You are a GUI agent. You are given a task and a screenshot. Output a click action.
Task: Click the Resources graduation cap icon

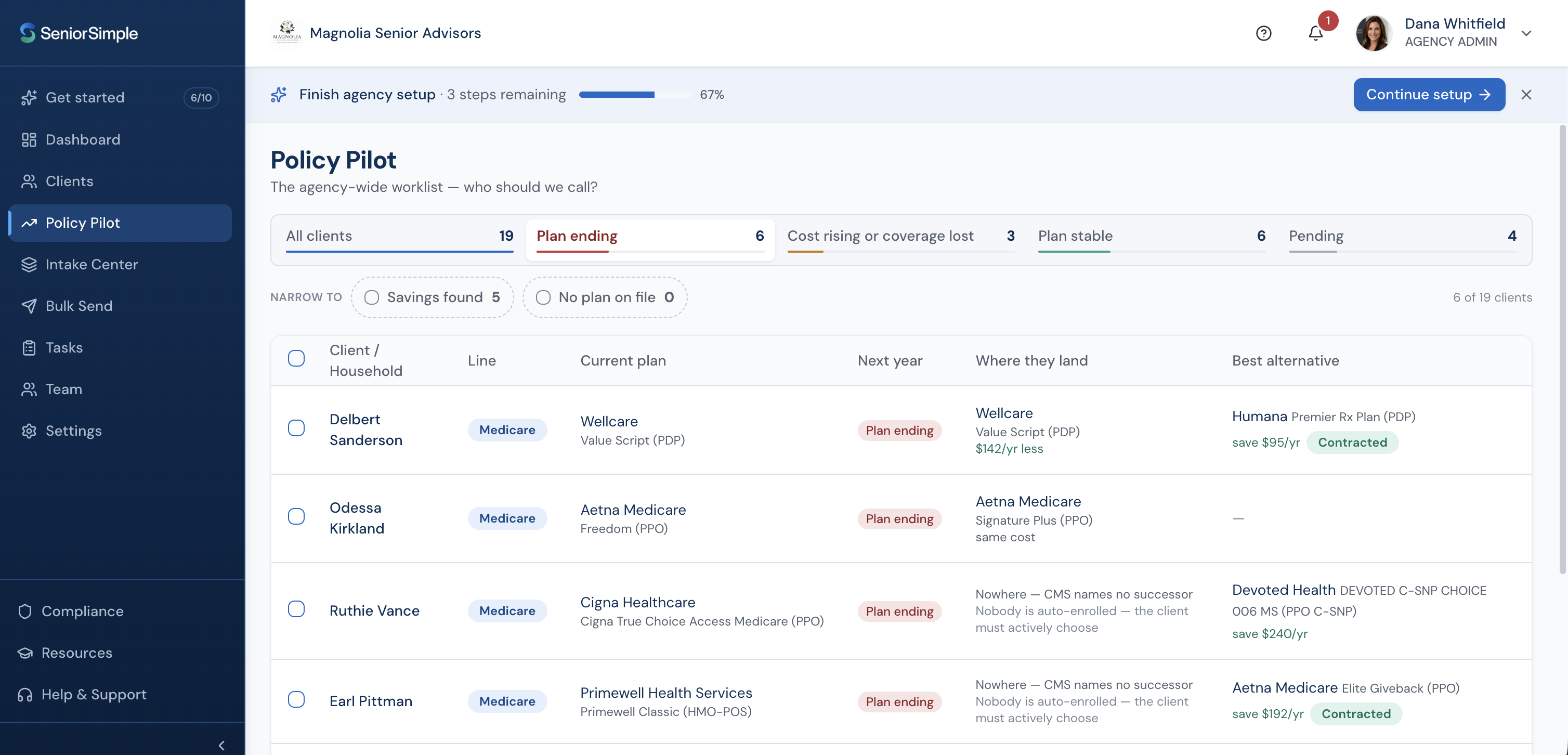pos(25,653)
